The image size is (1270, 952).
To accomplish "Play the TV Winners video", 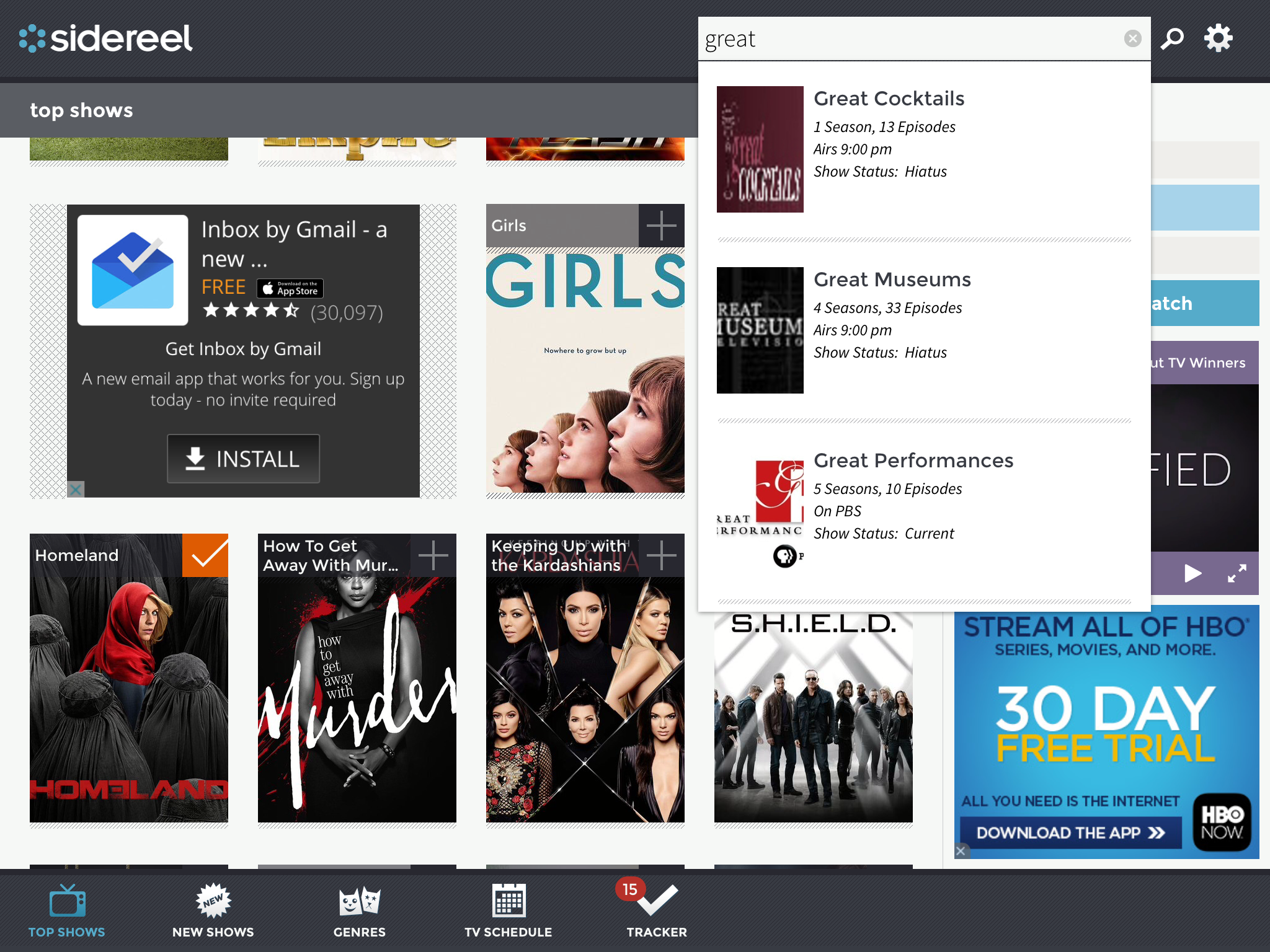I will click(x=1191, y=573).
